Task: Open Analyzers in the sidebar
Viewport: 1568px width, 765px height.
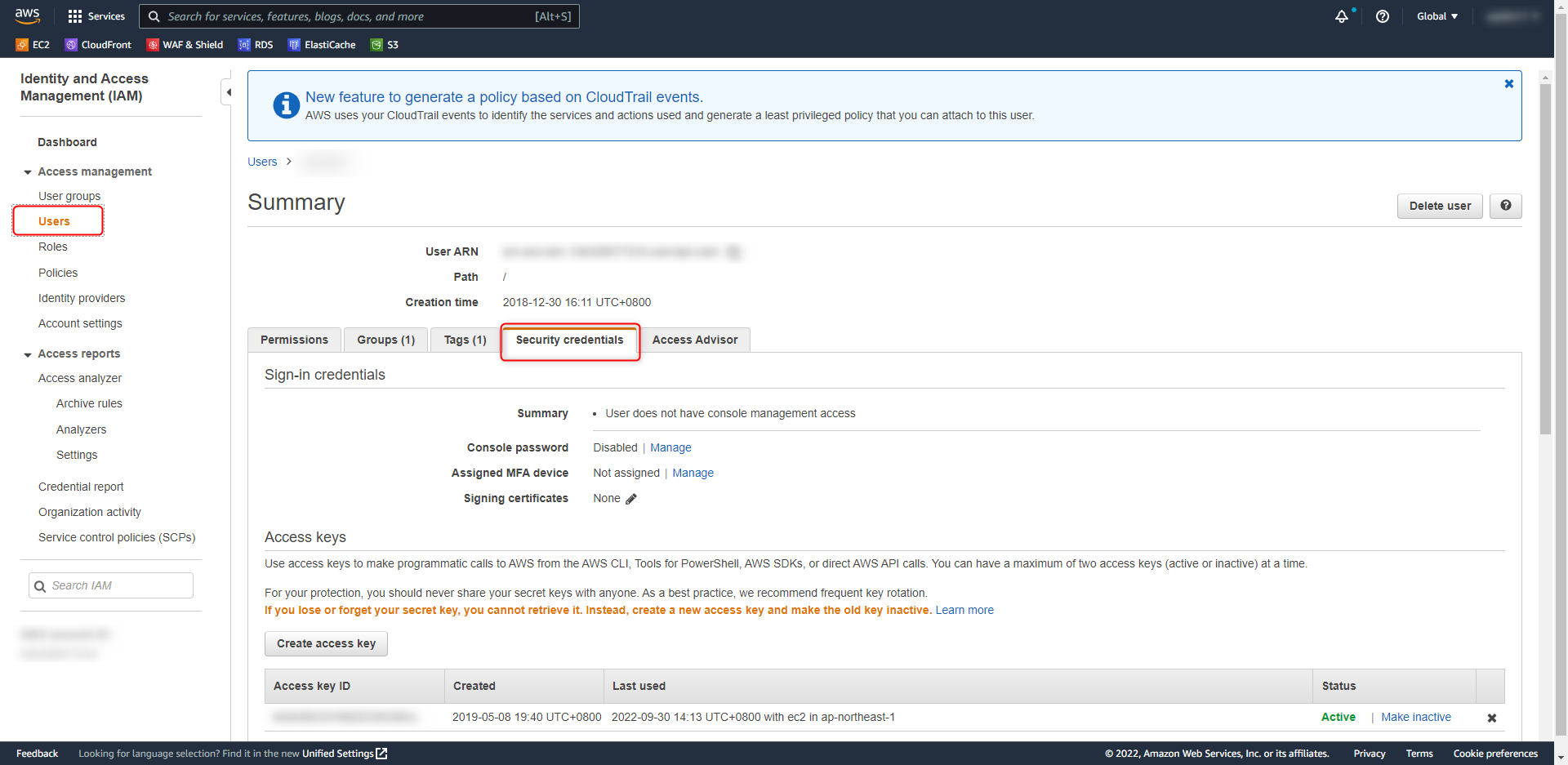Action: 81,429
